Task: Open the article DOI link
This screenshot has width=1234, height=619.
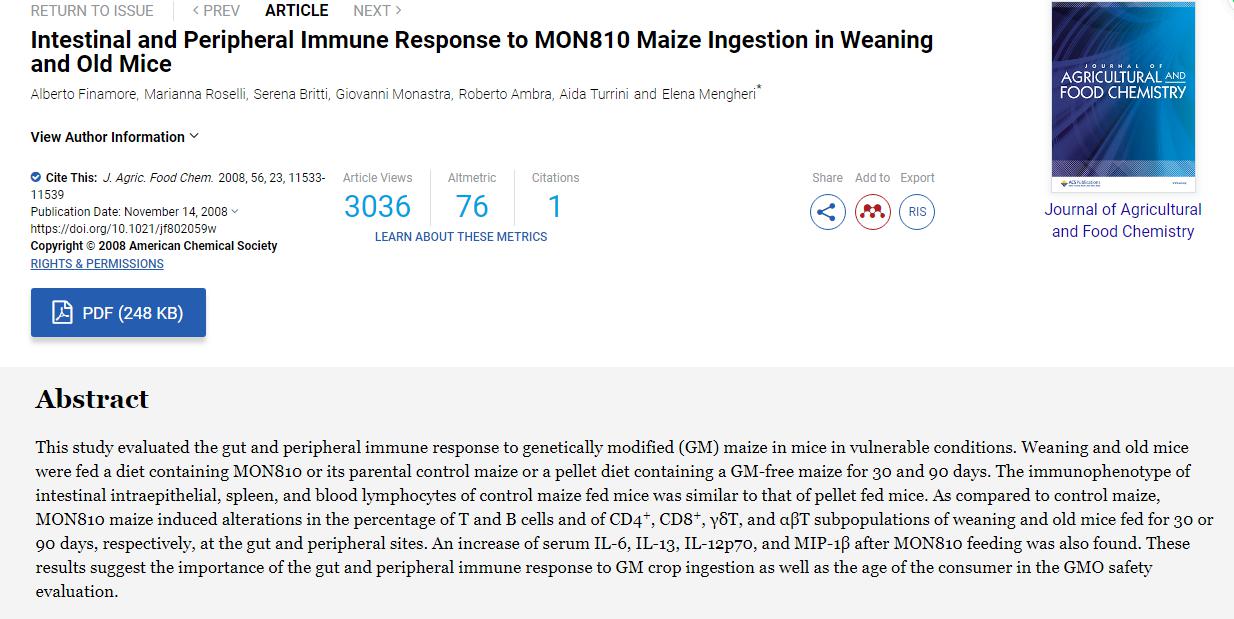Action: coord(123,228)
